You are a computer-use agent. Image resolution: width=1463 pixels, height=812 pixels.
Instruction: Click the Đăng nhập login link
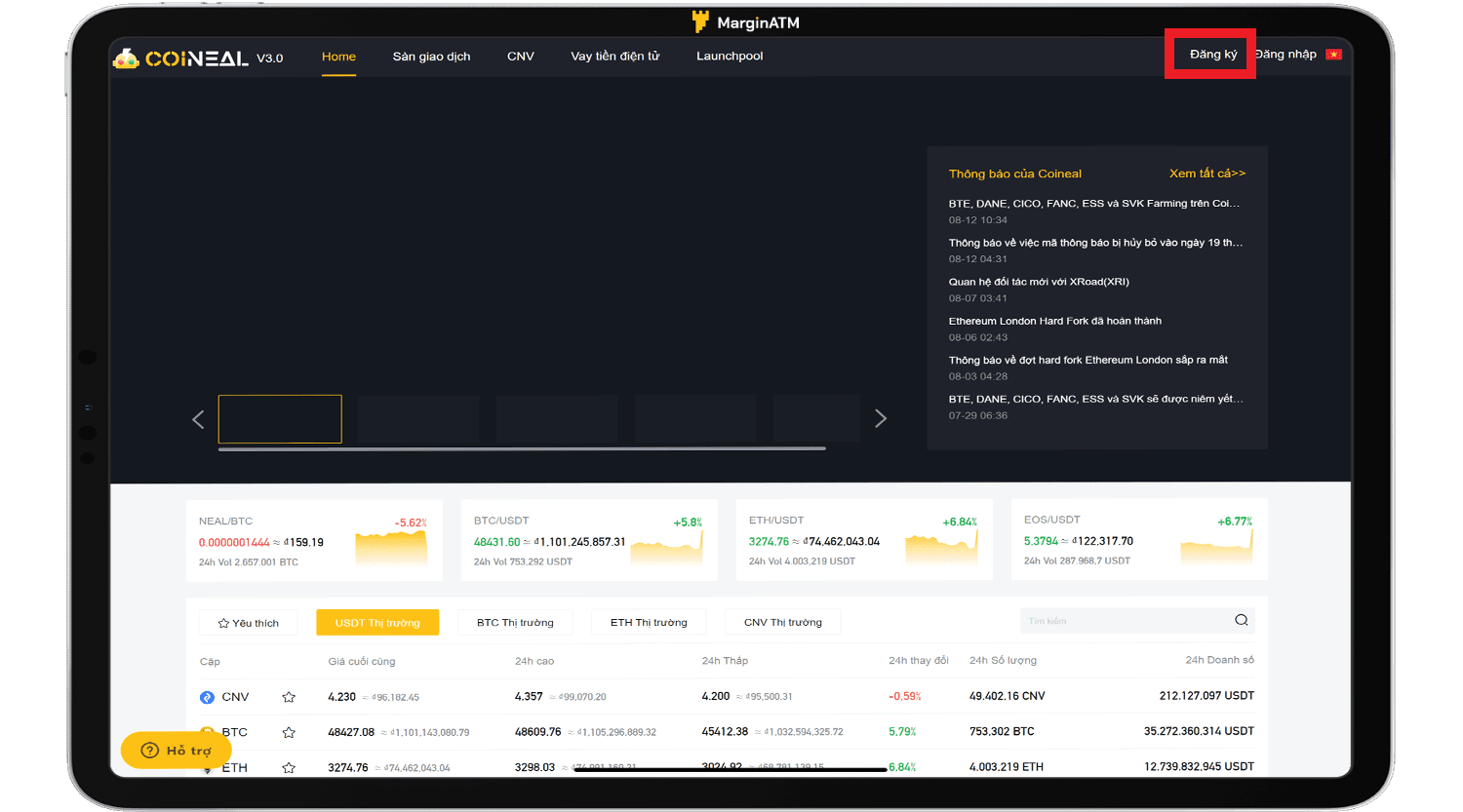[x=1285, y=55]
